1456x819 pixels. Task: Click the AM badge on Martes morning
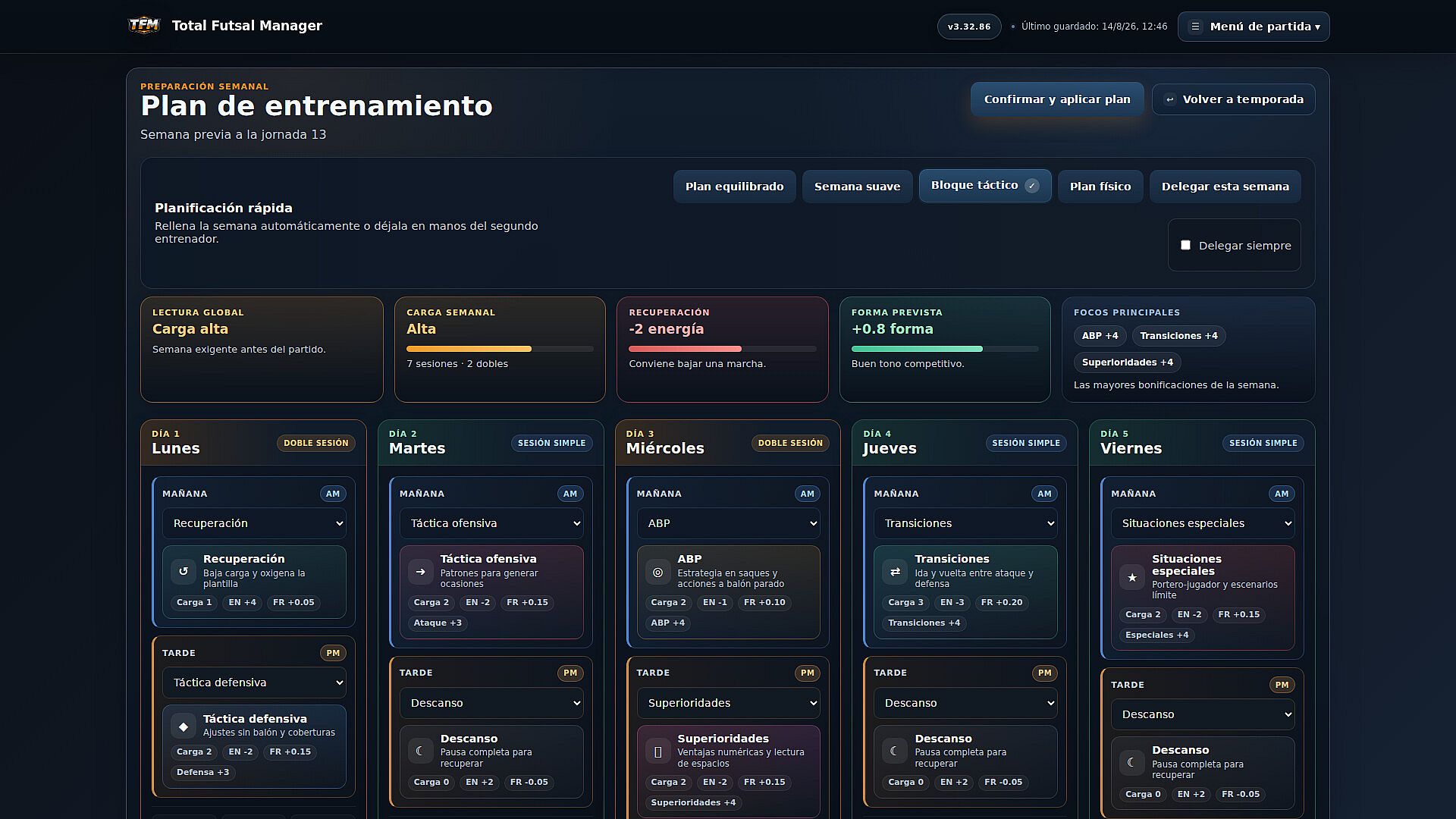570,494
